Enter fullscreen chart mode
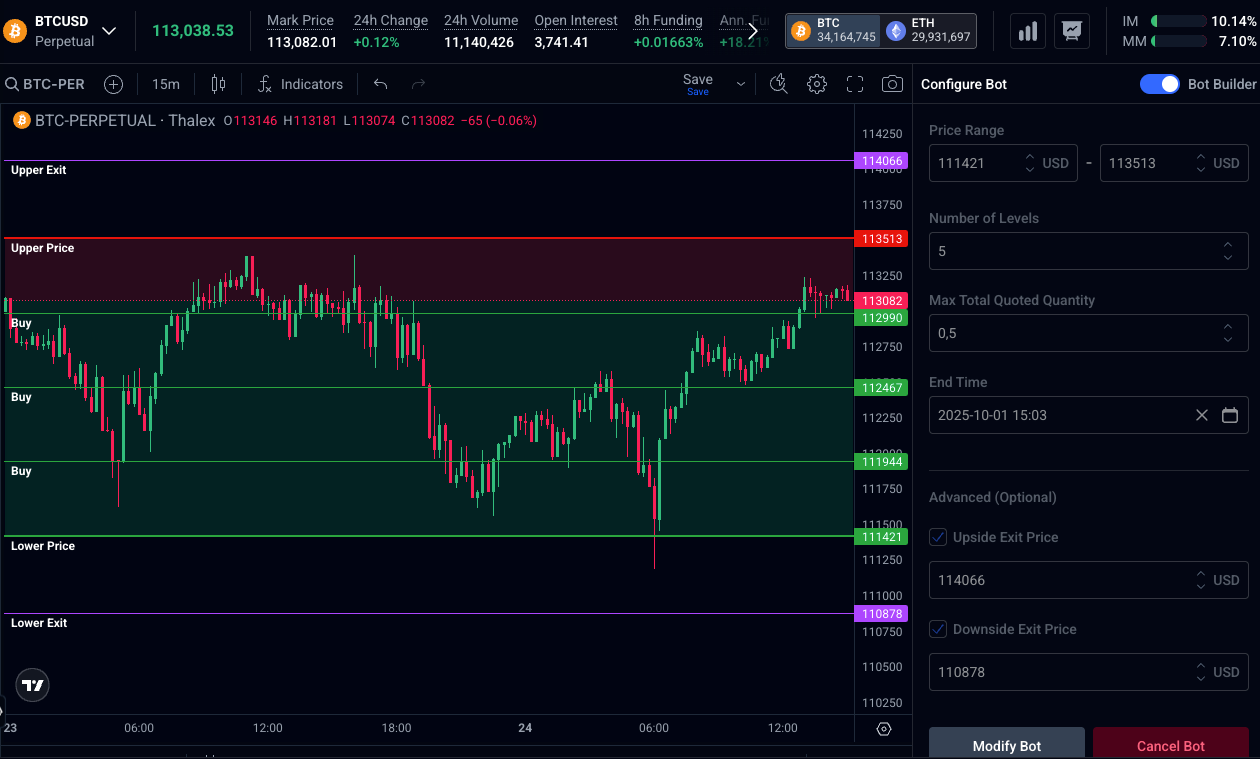The height and width of the screenshot is (759, 1260). pos(855,84)
